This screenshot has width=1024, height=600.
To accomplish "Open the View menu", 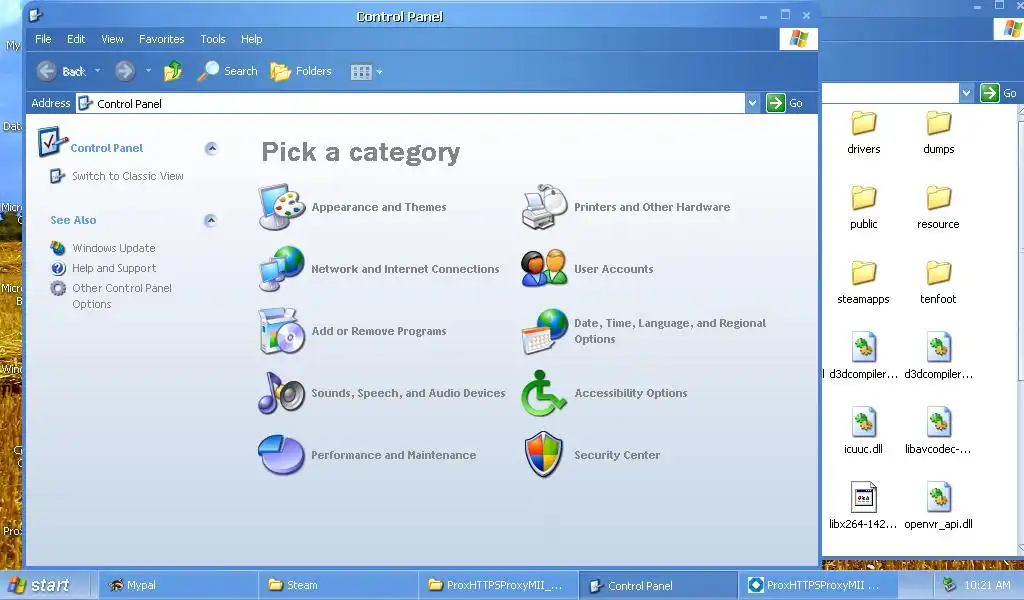I will (112, 39).
